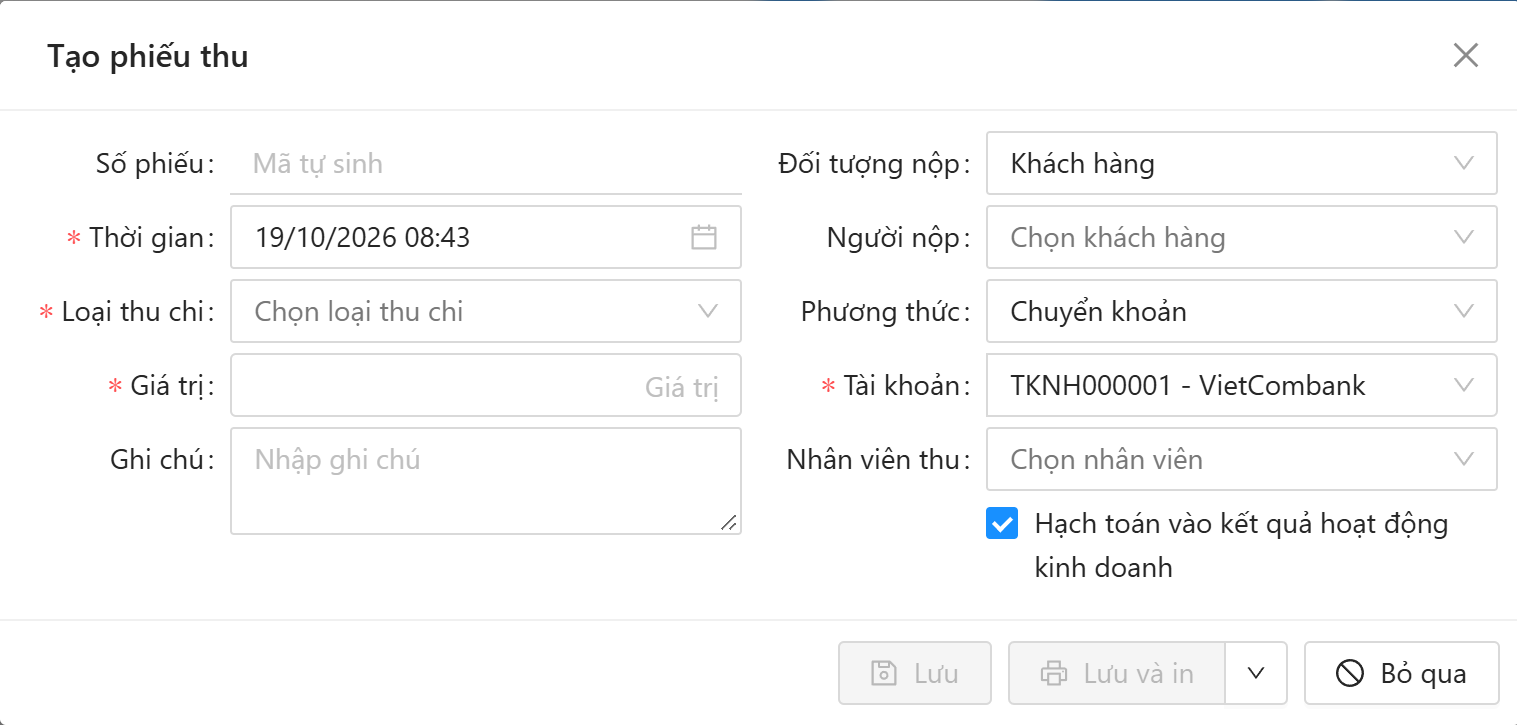The width and height of the screenshot is (1517, 725).
Task: Click the dialog title Tạo phiếu thu
Action: (148, 56)
